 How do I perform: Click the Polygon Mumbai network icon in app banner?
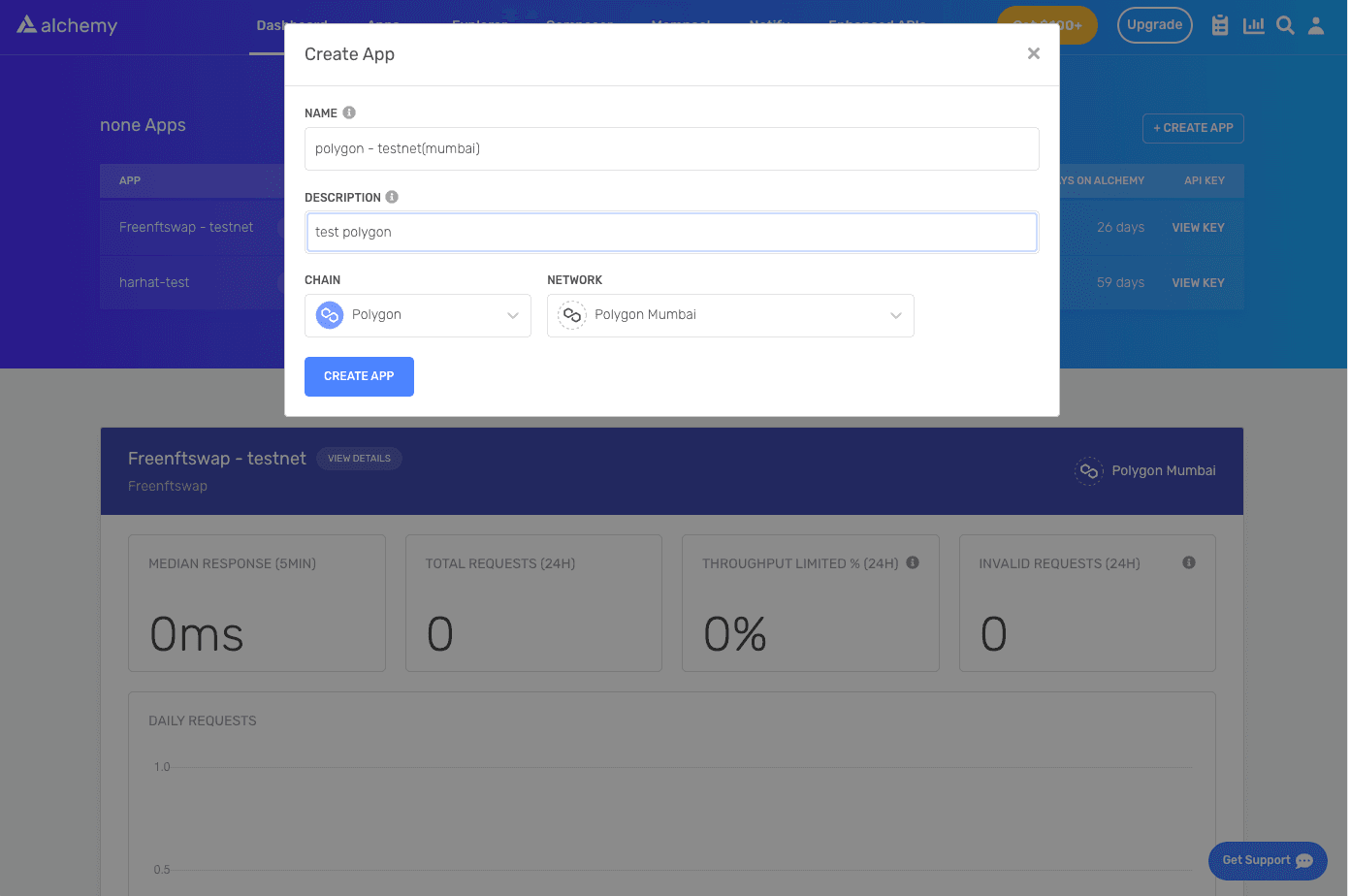point(1089,471)
